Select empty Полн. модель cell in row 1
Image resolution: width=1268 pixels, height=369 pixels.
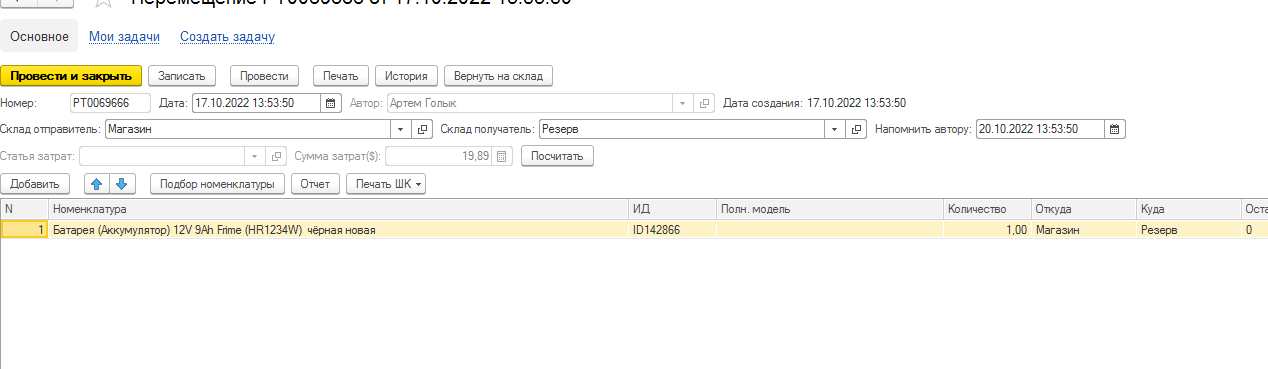(x=830, y=230)
